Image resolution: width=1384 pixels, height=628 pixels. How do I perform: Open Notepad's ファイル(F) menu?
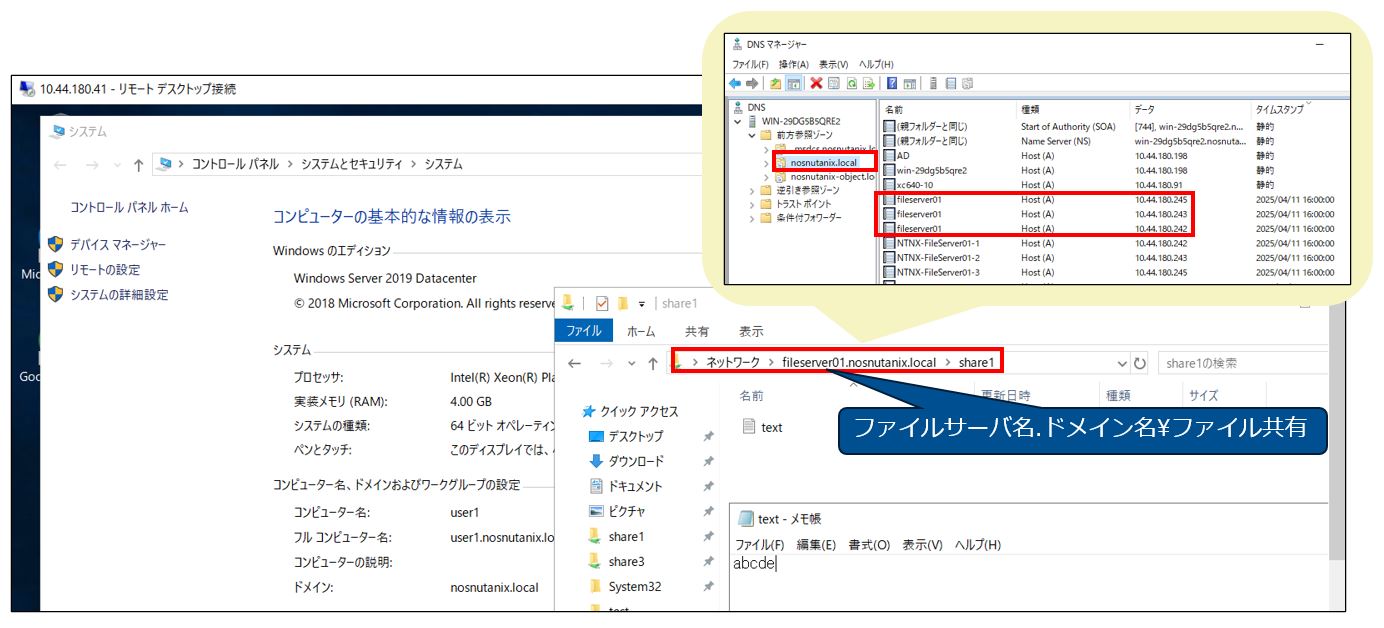tap(760, 545)
